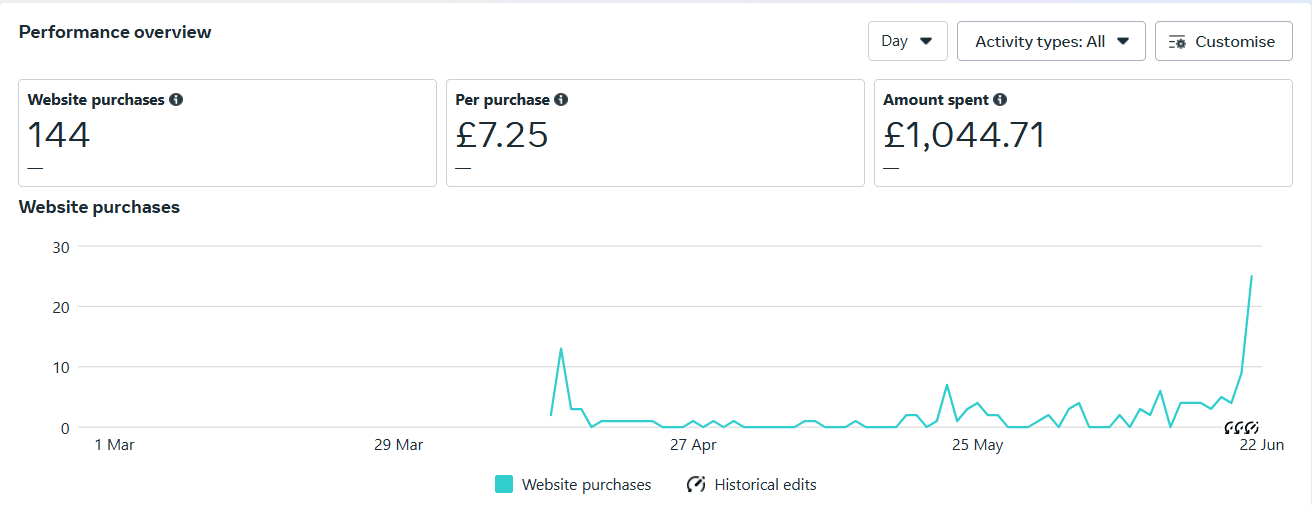1312x505 pixels.
Task: Click the 10 y-axis label
Action: point(61,367)
